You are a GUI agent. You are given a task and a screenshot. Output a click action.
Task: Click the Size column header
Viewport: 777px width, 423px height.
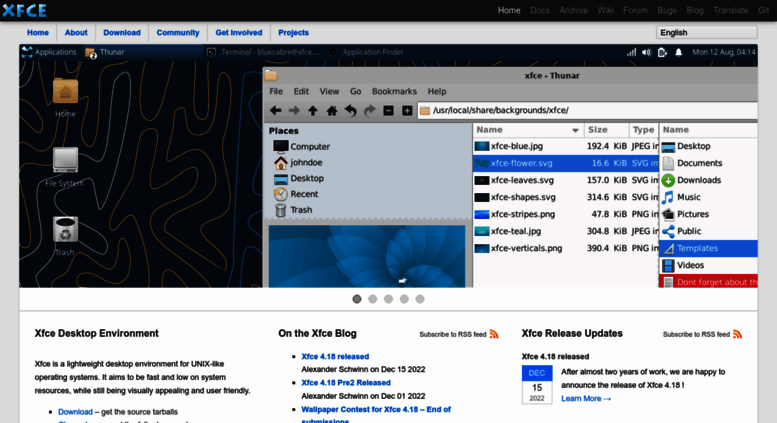click(x=606, y=130)
